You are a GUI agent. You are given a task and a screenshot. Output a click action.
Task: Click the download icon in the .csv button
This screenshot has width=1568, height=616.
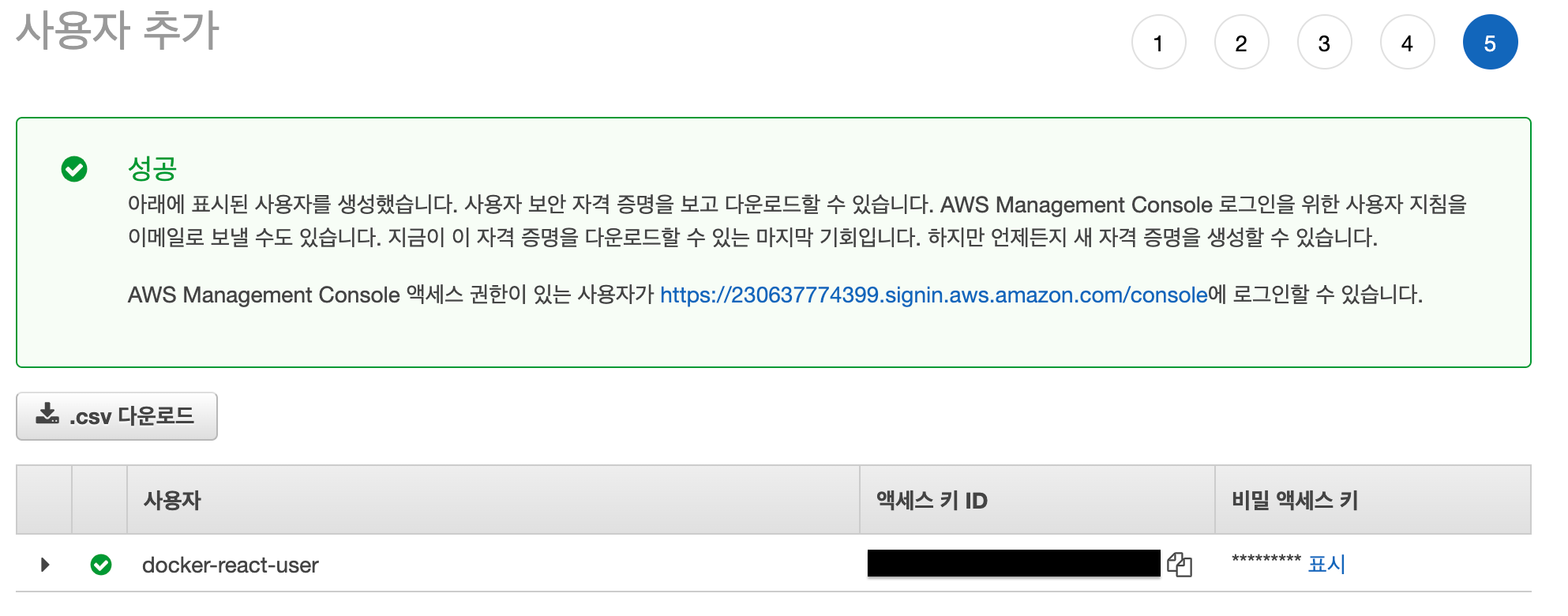pyautogui.click(x=47, y=414)
